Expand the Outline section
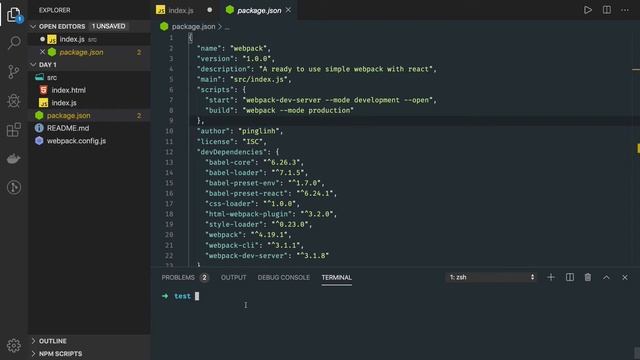This screenshot has width=640, height=360. tap(33, 340)
